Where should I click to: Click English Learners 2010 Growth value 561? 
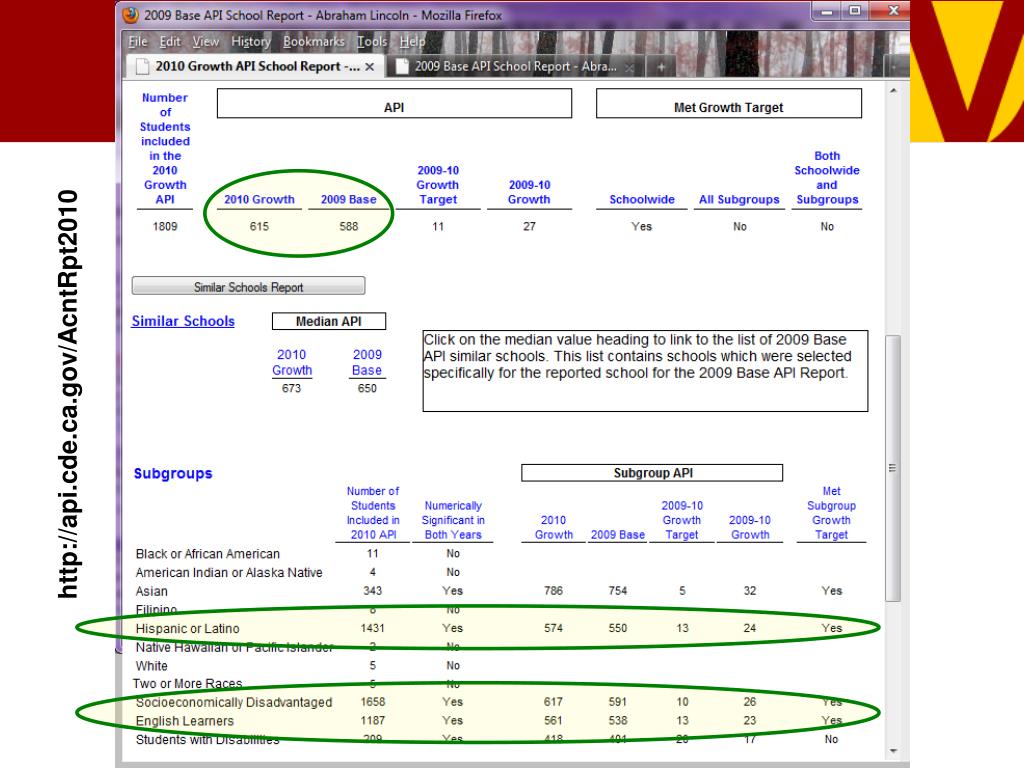click(553, 721)
